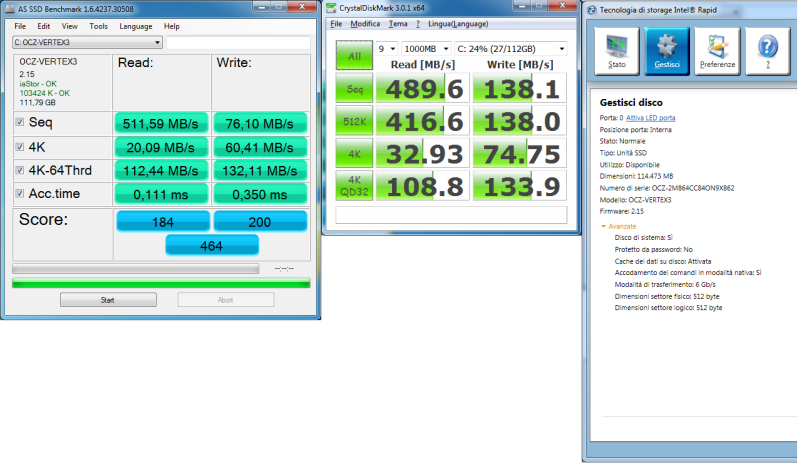The height and width of the screenshot is (463, 799).
Task: Expand the 1000MB test size dropdown
Action: pos(424,48)
